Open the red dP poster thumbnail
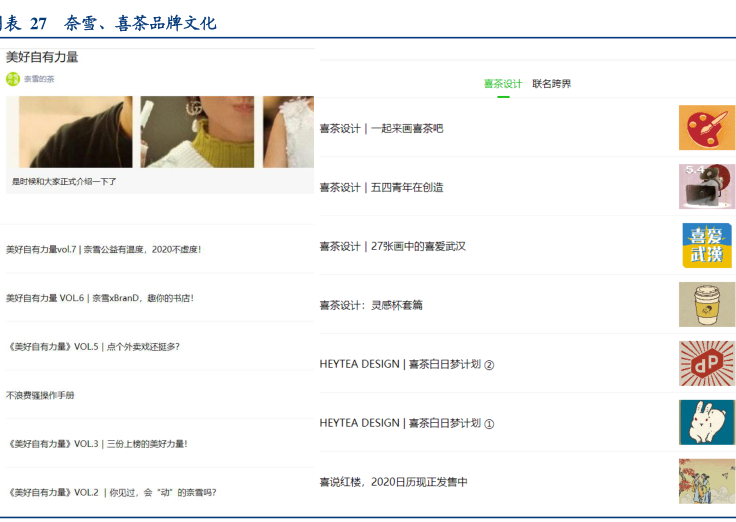 (706, 363)
